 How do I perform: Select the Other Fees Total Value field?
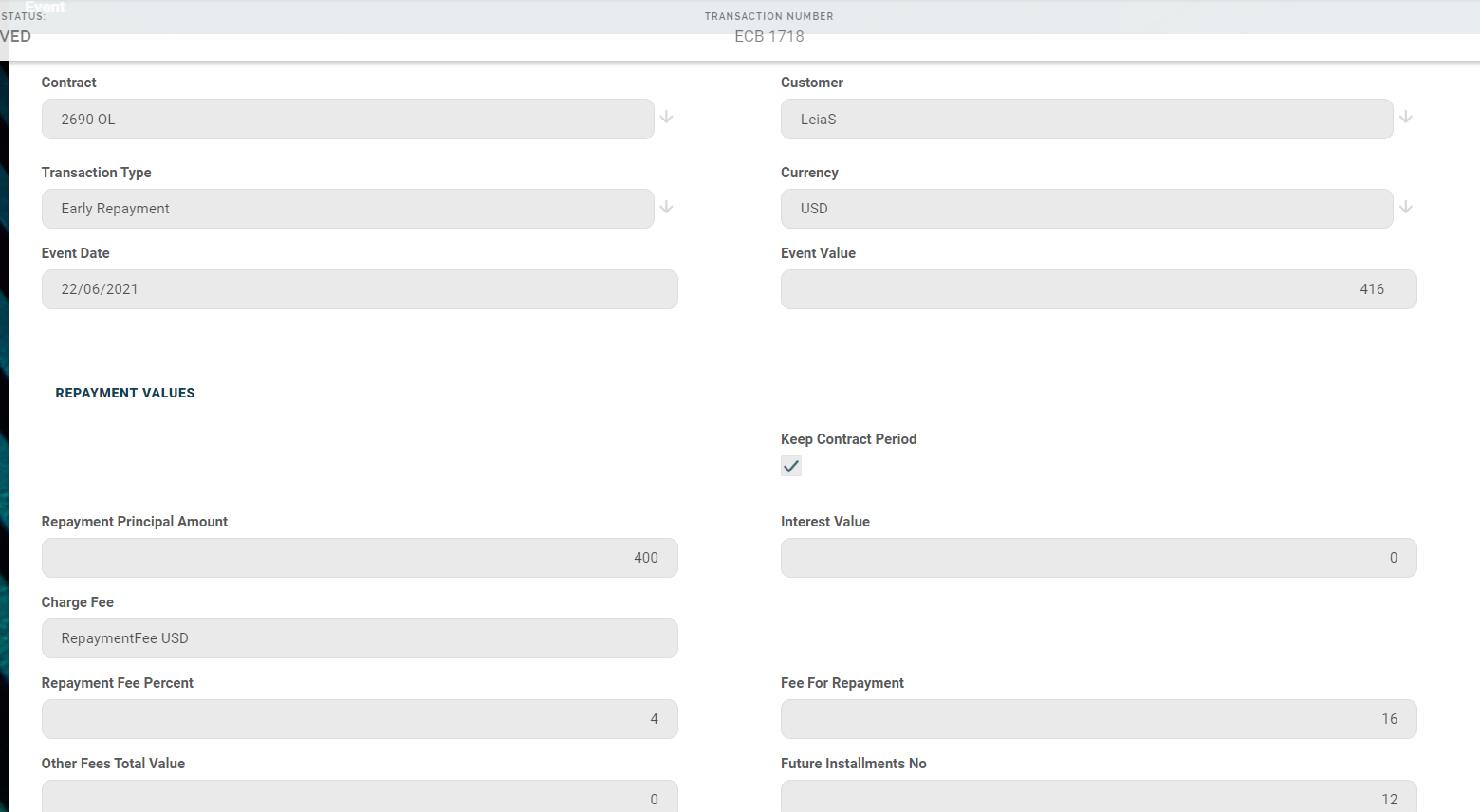pos(360,797)
